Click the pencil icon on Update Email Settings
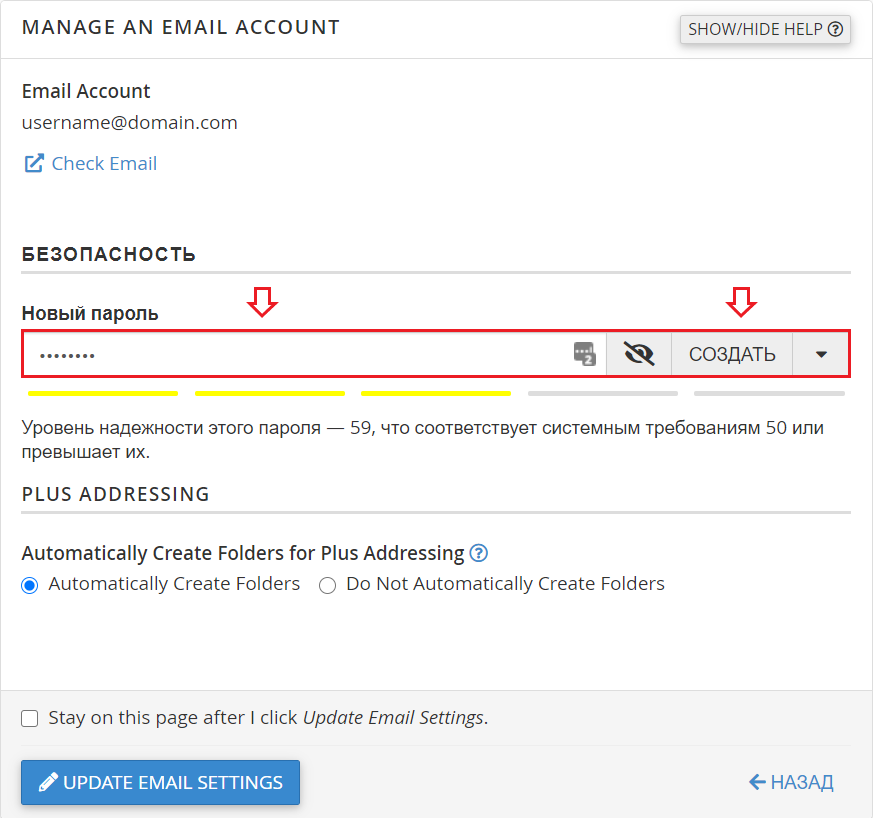873x818 pixels. click(47, 782)
